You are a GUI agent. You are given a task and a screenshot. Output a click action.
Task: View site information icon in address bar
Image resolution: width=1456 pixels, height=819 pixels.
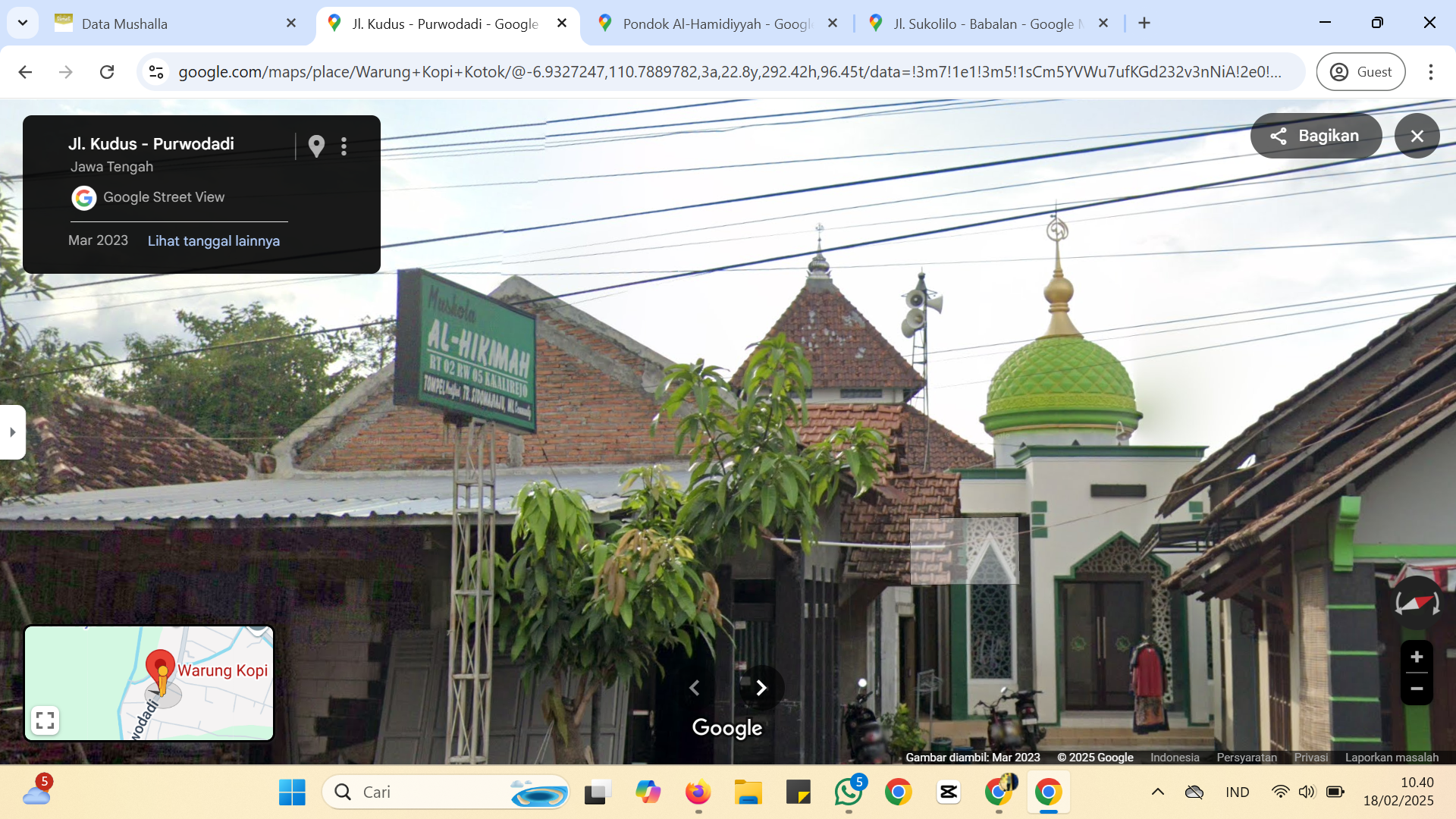[x=156, y=72]
